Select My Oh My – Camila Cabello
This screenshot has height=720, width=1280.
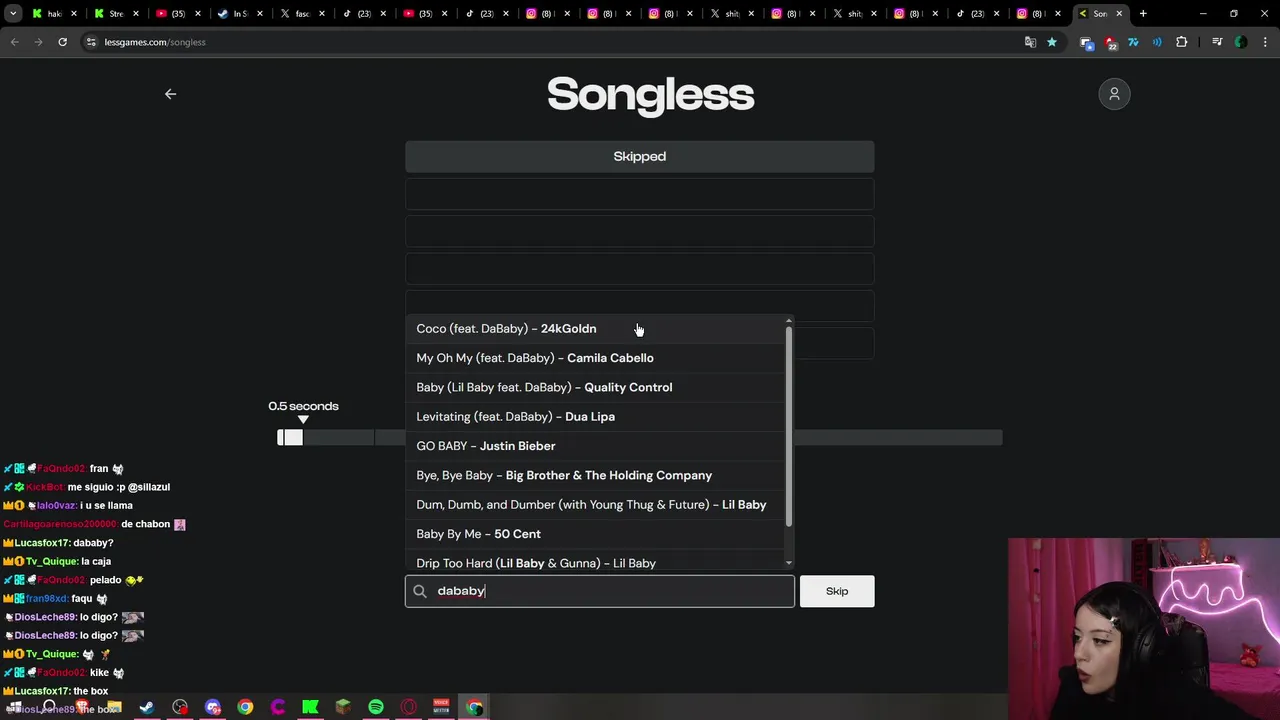(x=596, y=358)
